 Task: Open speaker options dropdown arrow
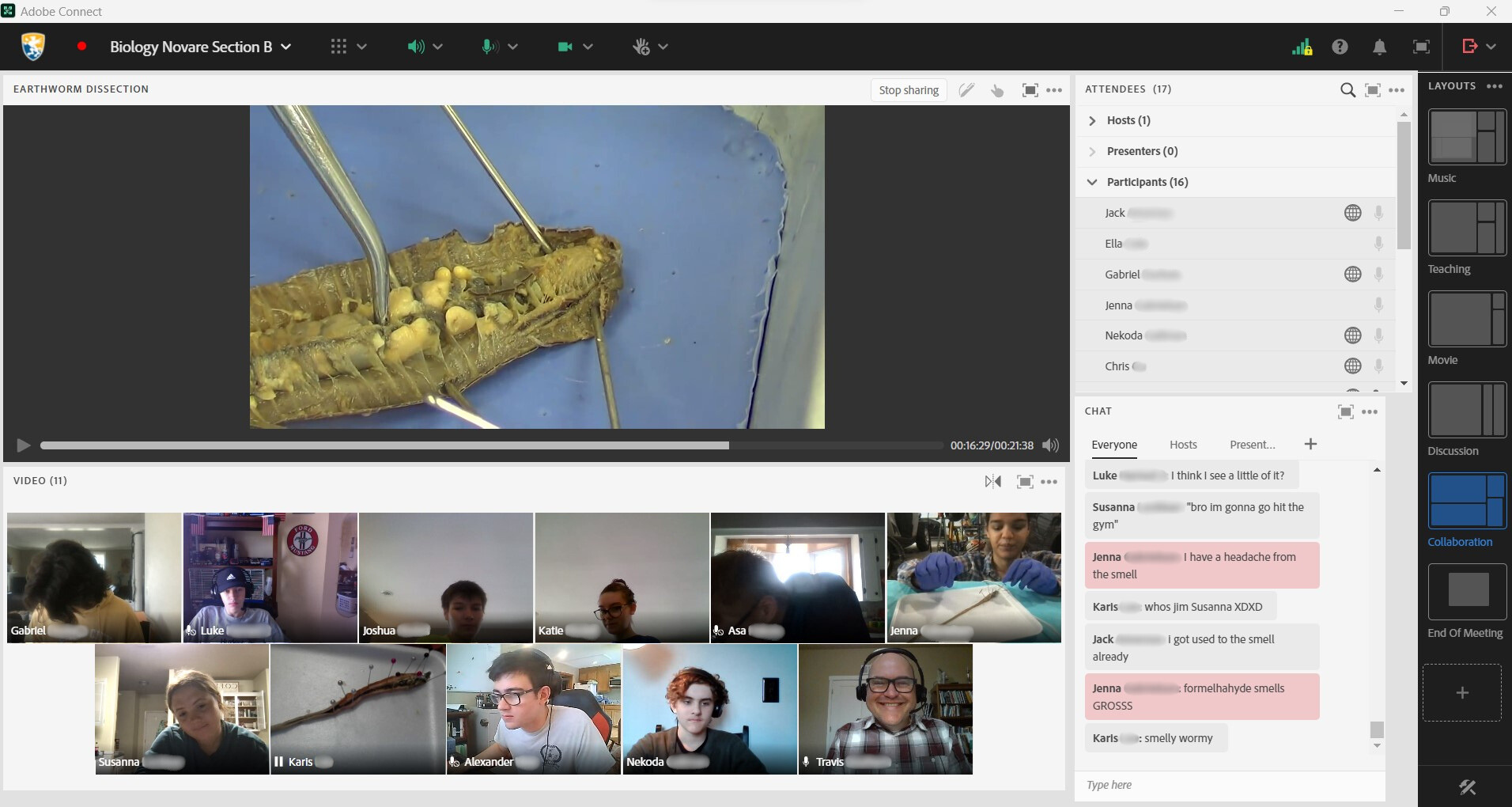click(x=437, y=47)
